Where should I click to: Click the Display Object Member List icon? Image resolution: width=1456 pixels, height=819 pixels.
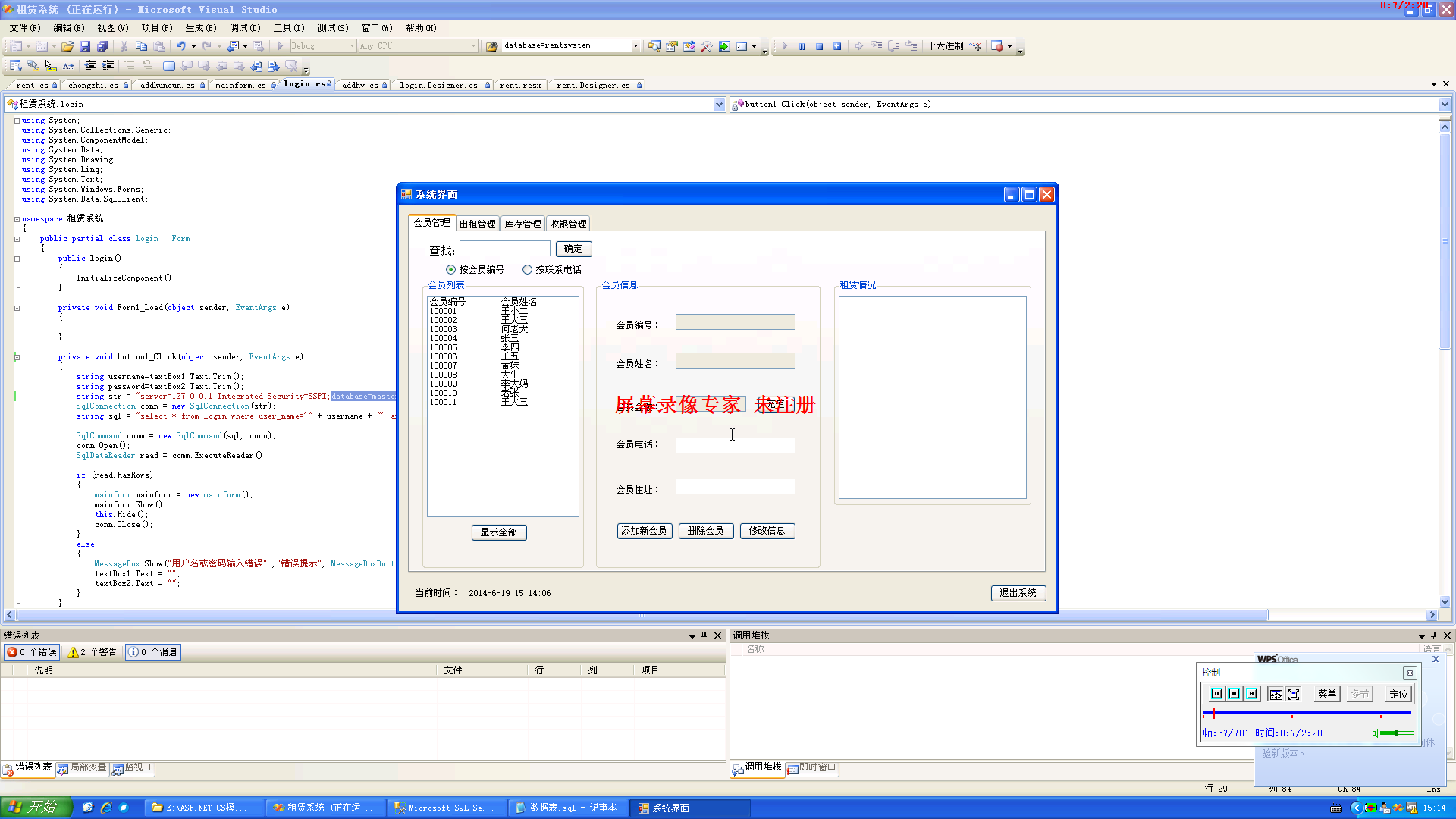click(x=15, y=66)
